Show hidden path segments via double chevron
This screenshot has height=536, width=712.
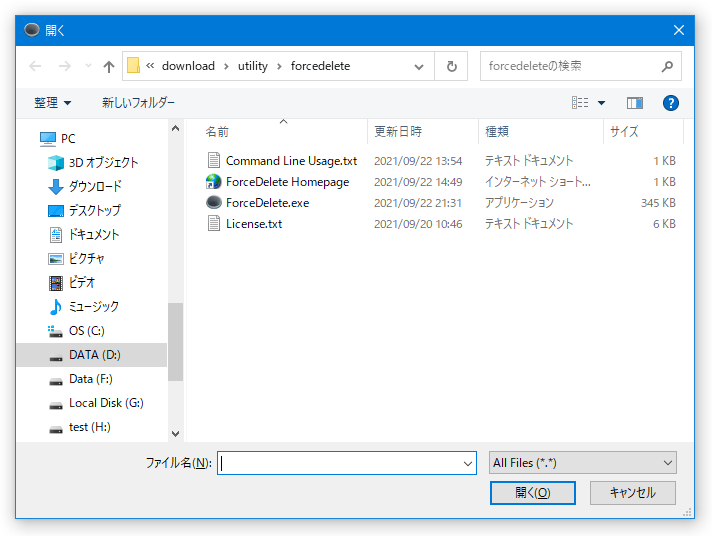tap(150, 66)
